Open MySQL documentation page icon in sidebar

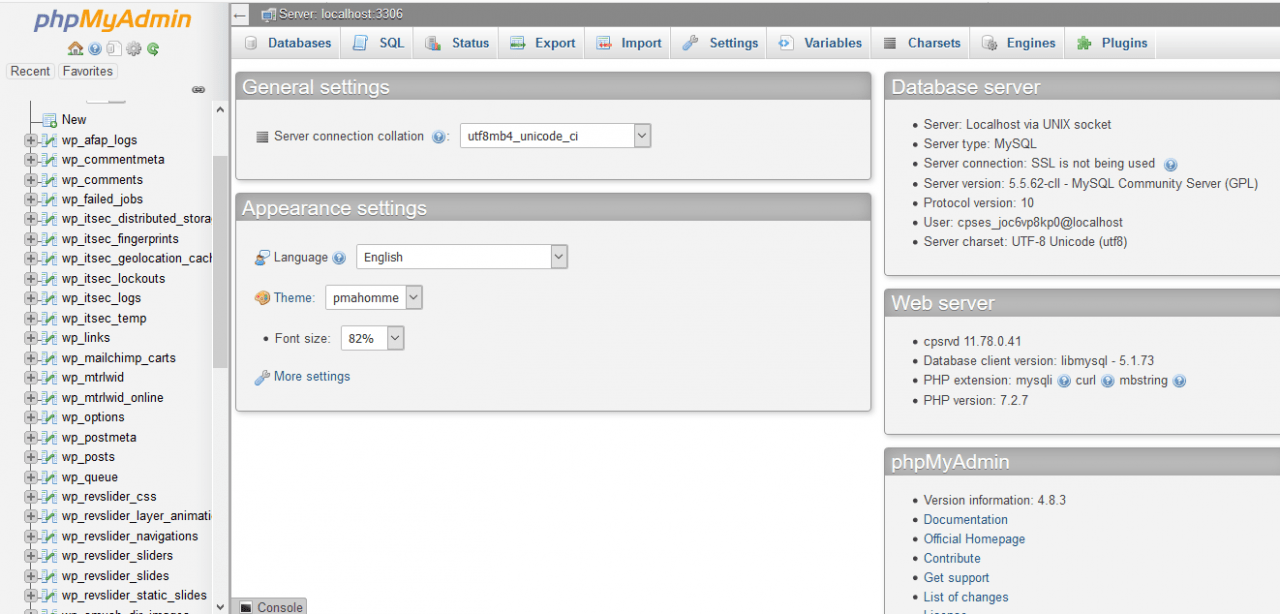coord(114,49)
